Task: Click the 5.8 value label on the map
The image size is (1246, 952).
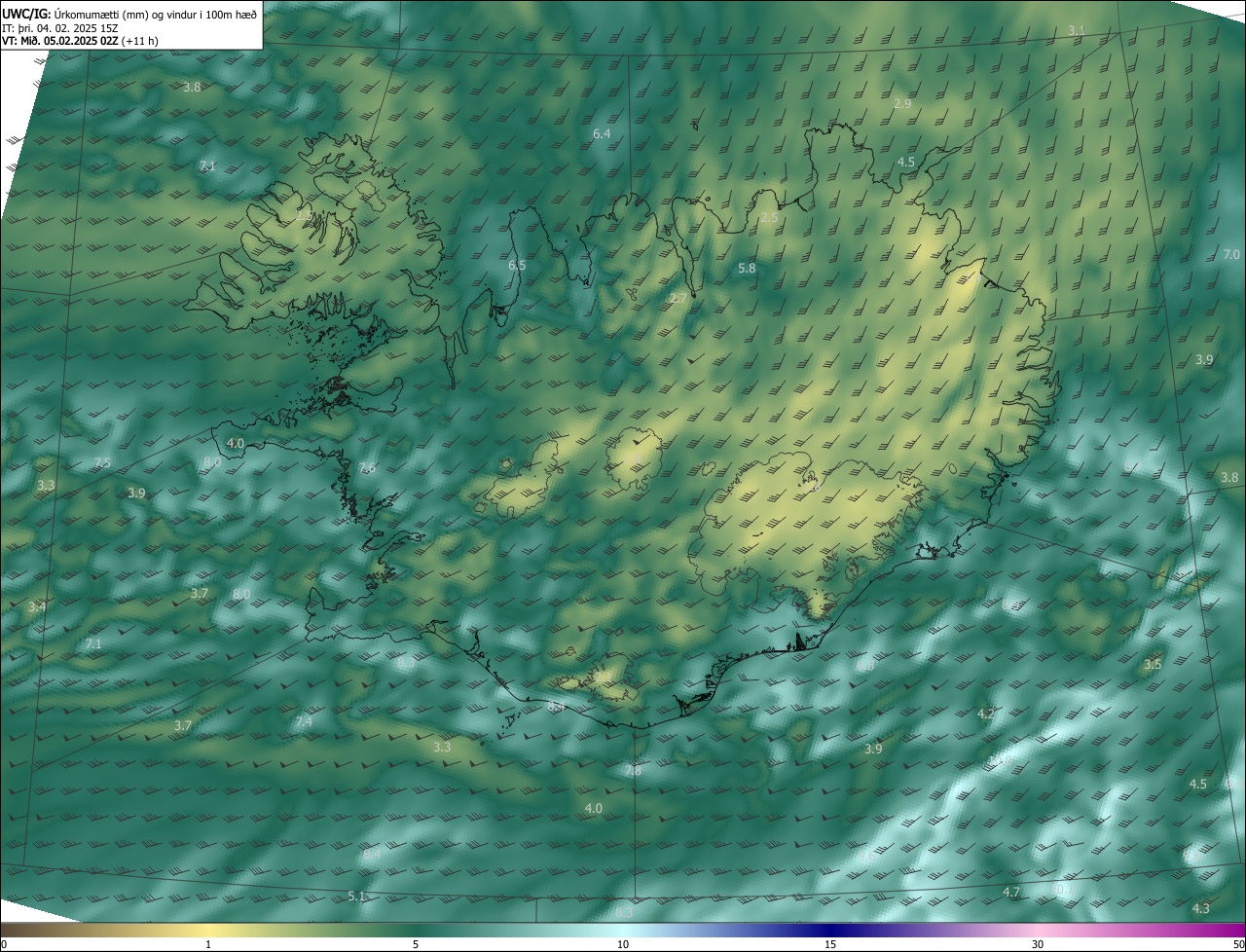Action: [x=747, y=268]
